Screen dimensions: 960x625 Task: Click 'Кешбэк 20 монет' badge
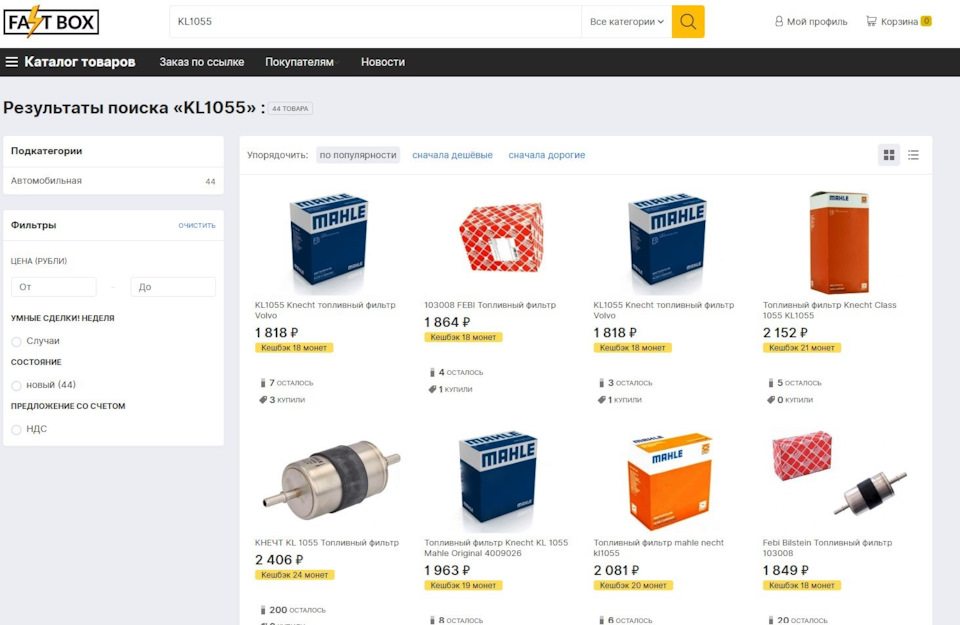coord(632,585)
